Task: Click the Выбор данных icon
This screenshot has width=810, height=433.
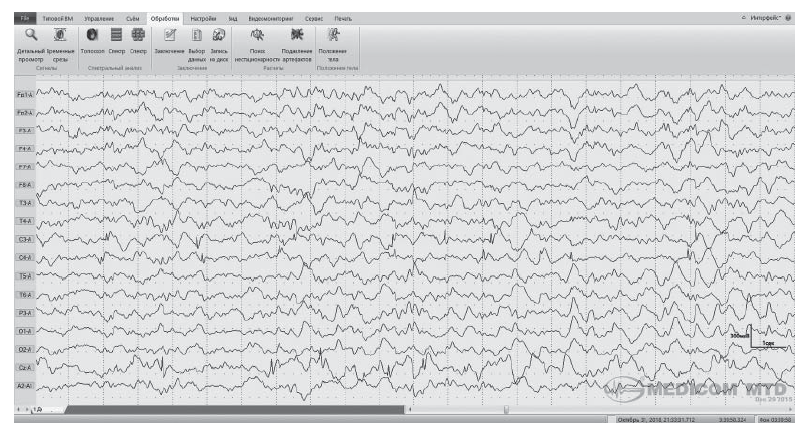Action: pos(197,35)
